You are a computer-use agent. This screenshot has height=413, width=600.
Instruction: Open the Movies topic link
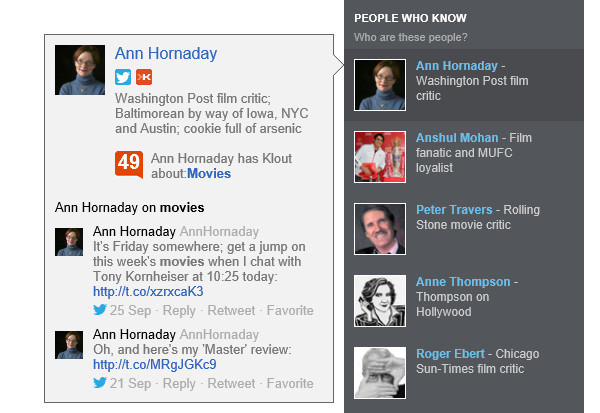pos(209,174)
